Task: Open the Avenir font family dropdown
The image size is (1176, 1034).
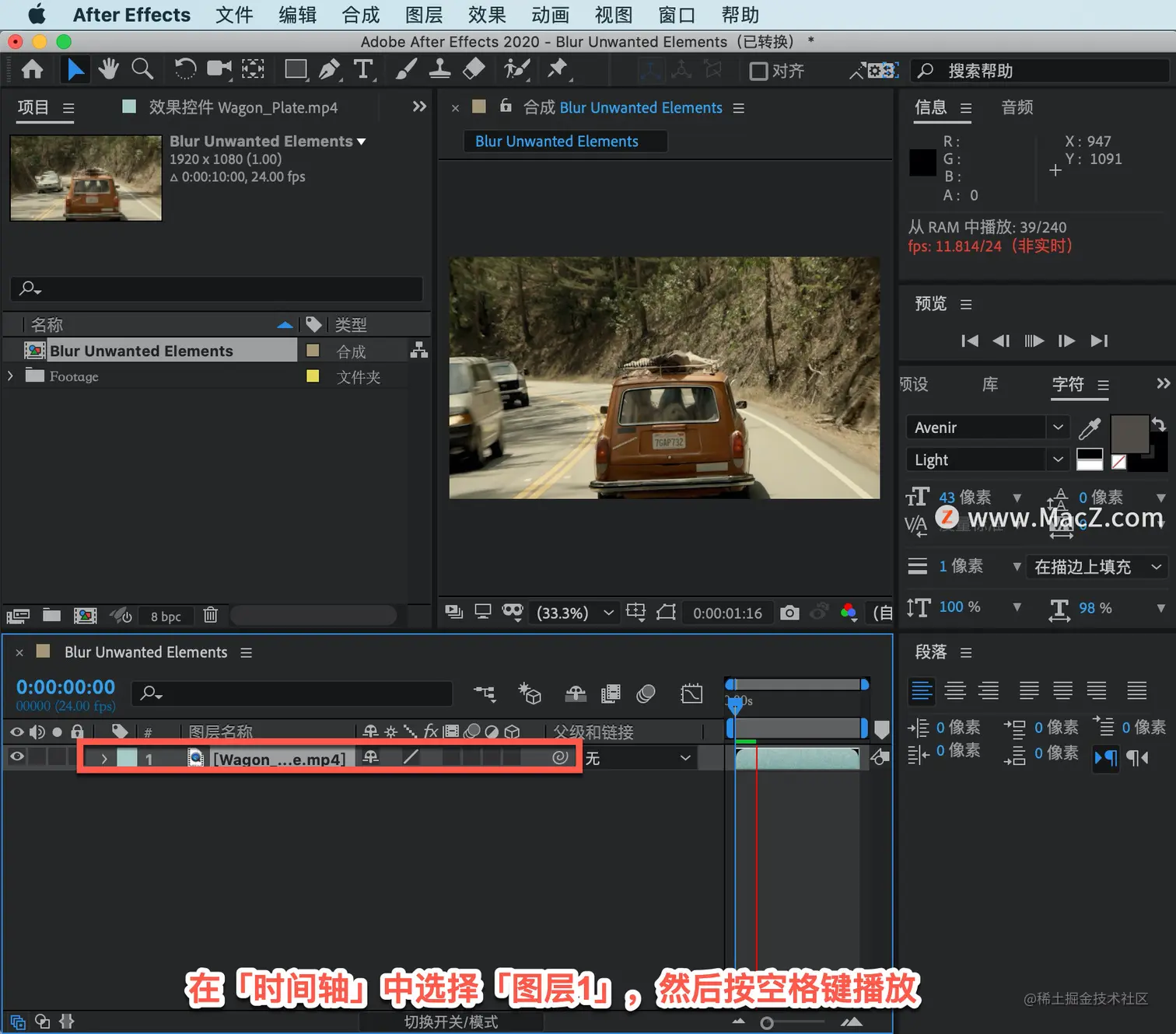Action: tap(987, 427)
